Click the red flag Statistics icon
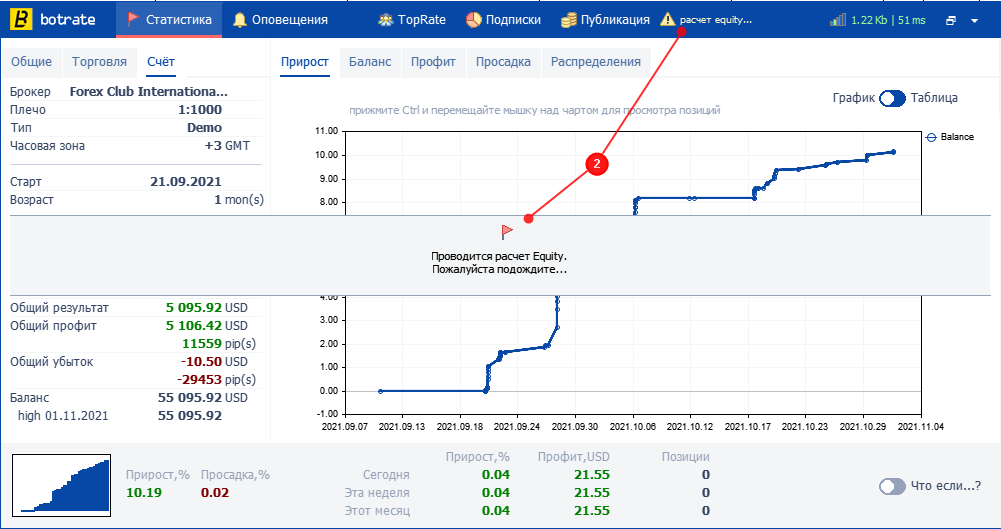The width and height of the screenshot is (1001, 529). tap(133, 19)
